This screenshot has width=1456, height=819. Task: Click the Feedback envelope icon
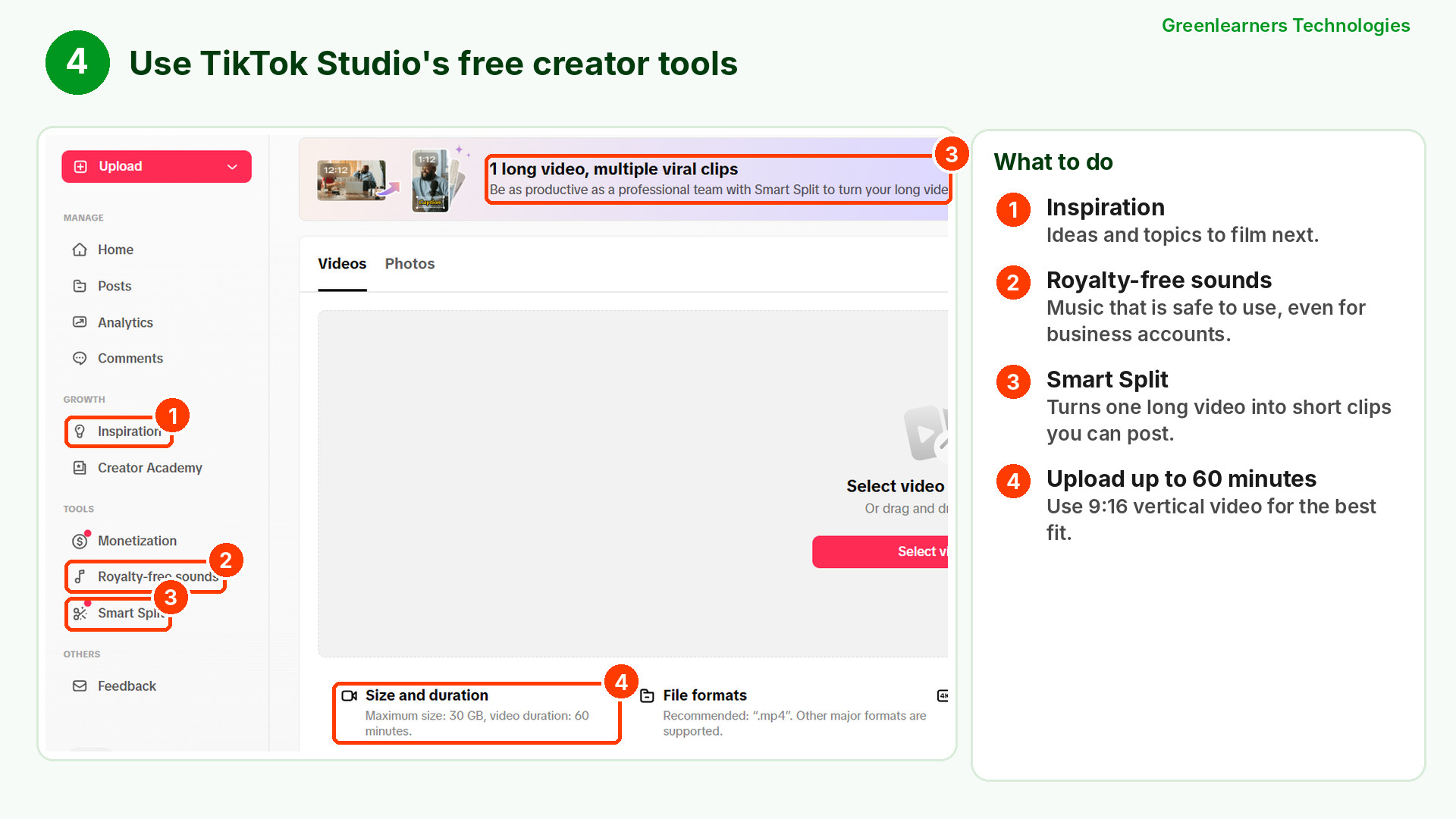coord(80,686)
